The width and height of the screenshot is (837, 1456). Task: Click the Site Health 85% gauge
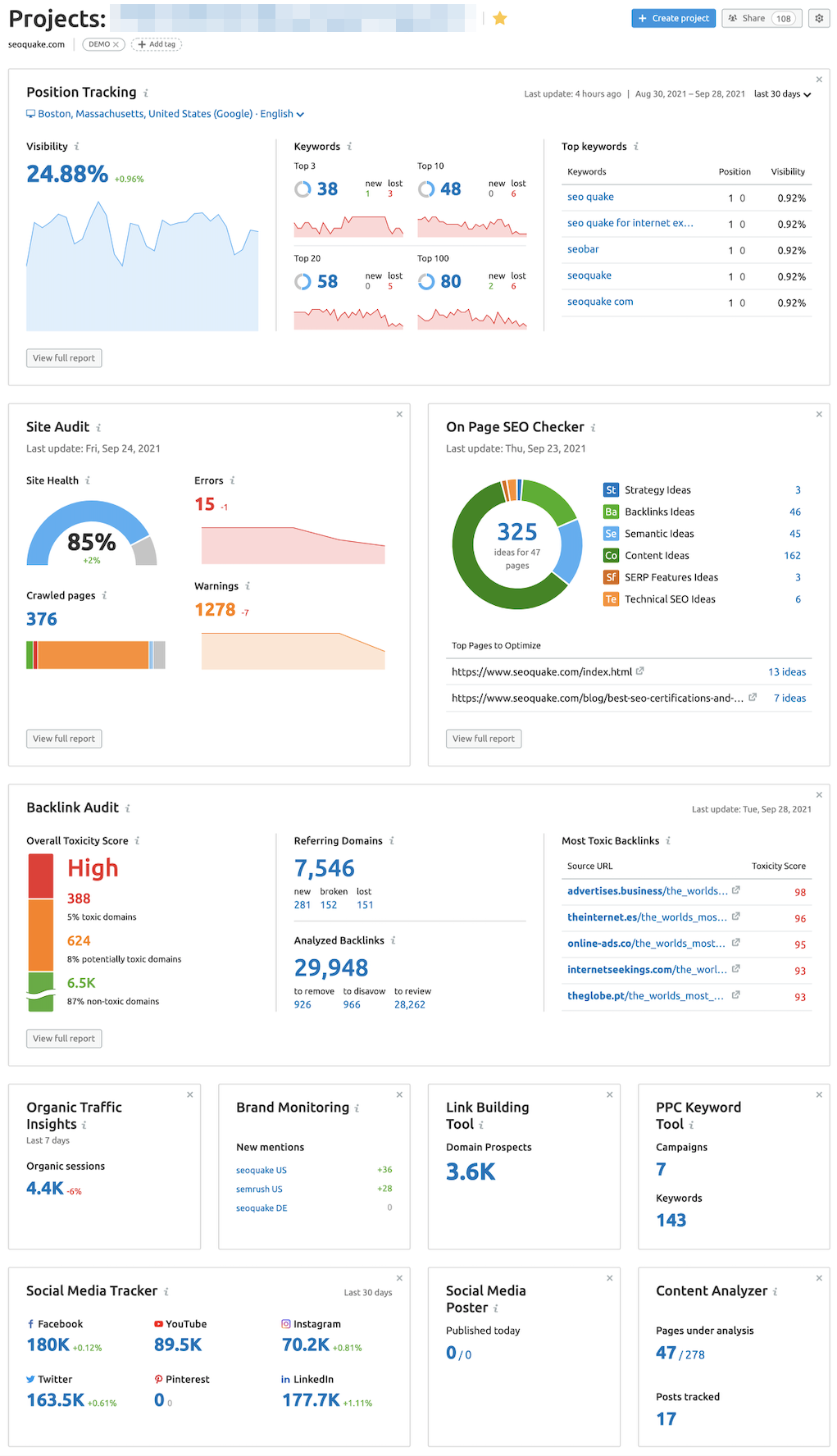pos(92,534)
